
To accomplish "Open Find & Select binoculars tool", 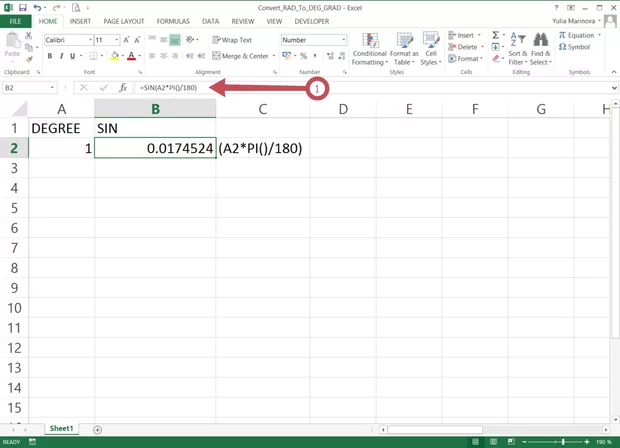I will pyautogui.click(x=541, y=50).
